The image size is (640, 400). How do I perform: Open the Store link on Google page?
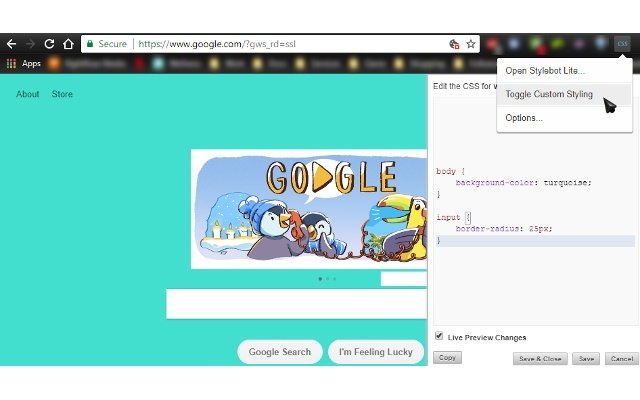(62, 94)
